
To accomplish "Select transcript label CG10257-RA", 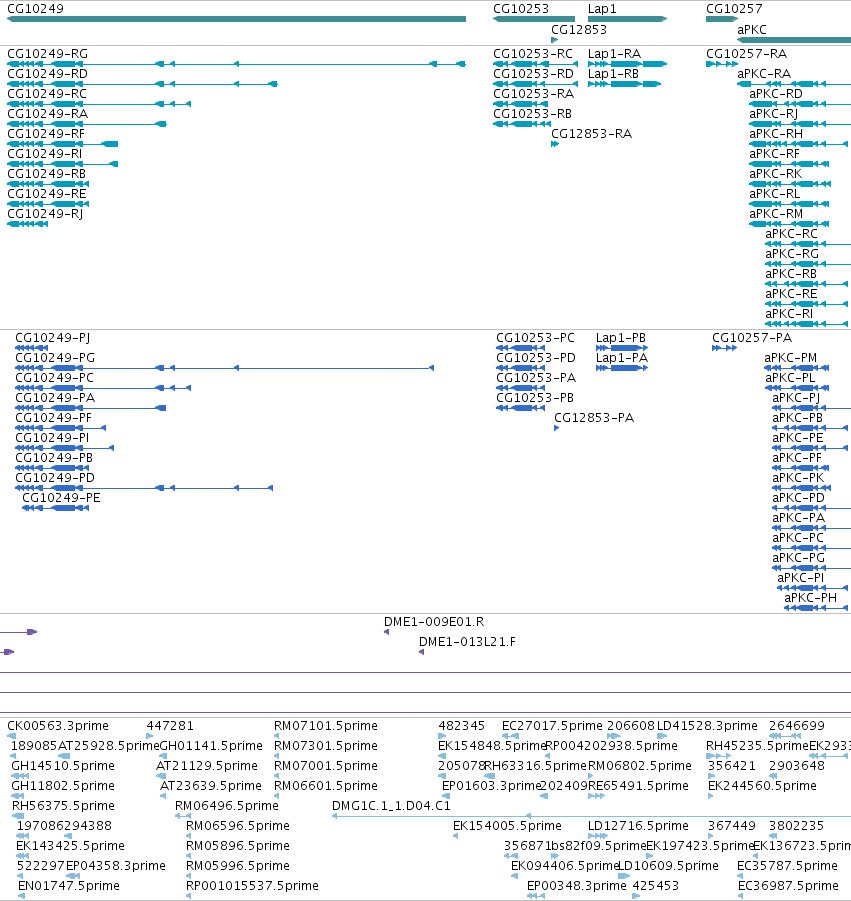I will pyautogui.click(x=746, y=53).
